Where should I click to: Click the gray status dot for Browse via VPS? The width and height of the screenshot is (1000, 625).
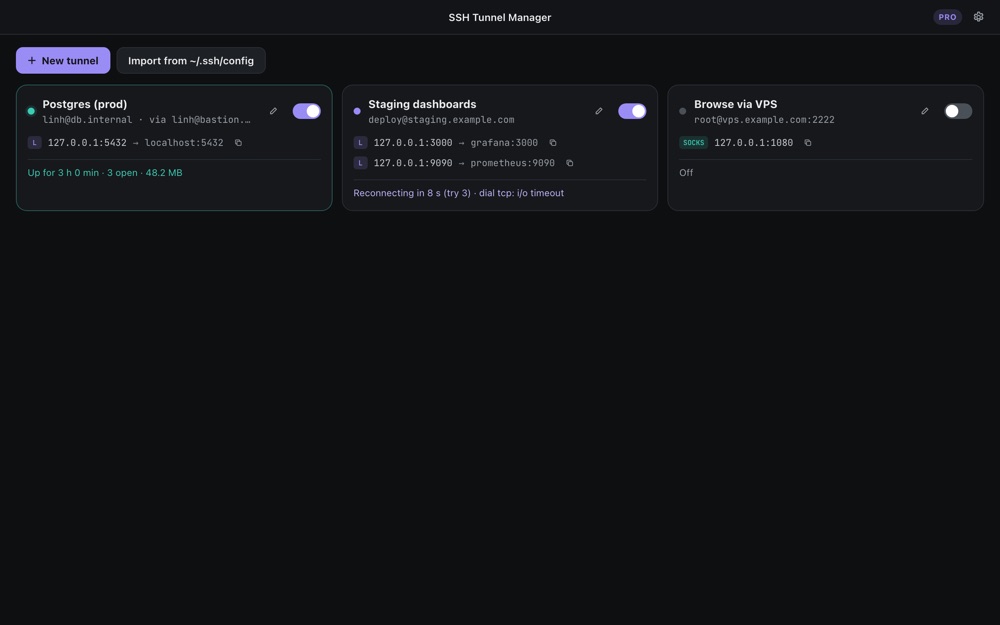tap(683, 111)
